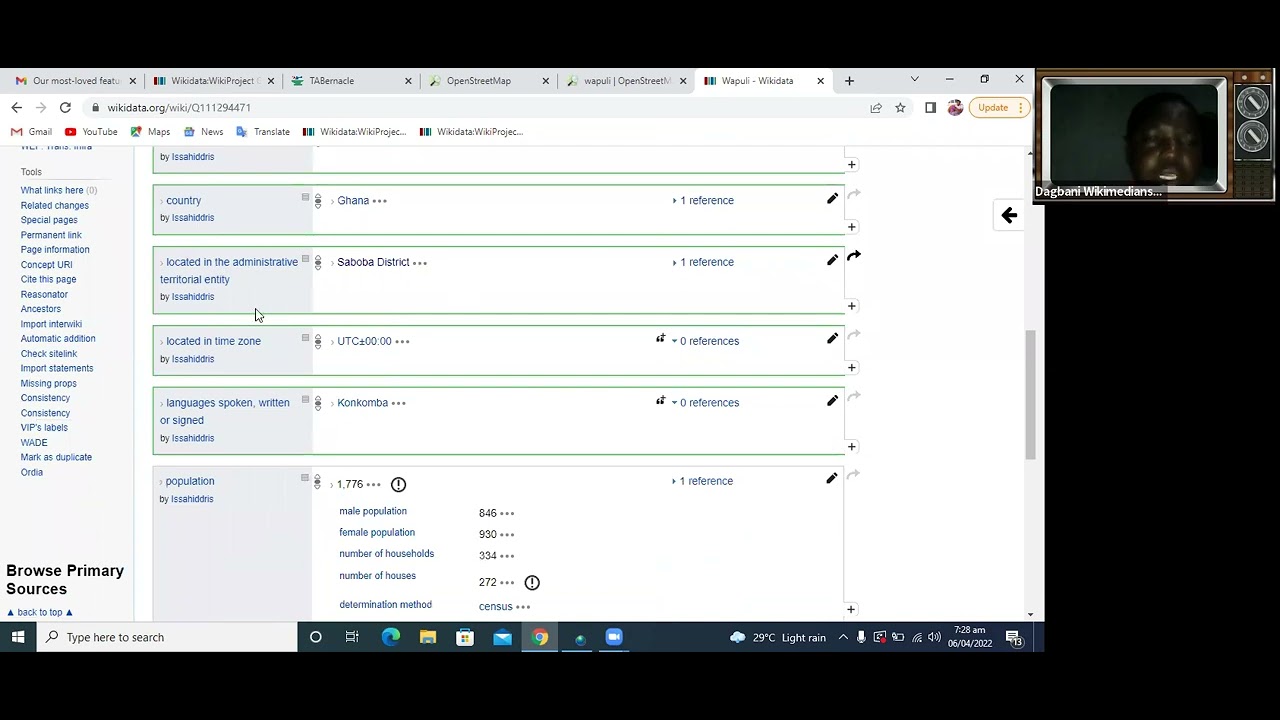Screen dimensions: 1280x720
Task: Open Permanent link in the sidebar
Action: pyautogui.click(x=51, y=235)
